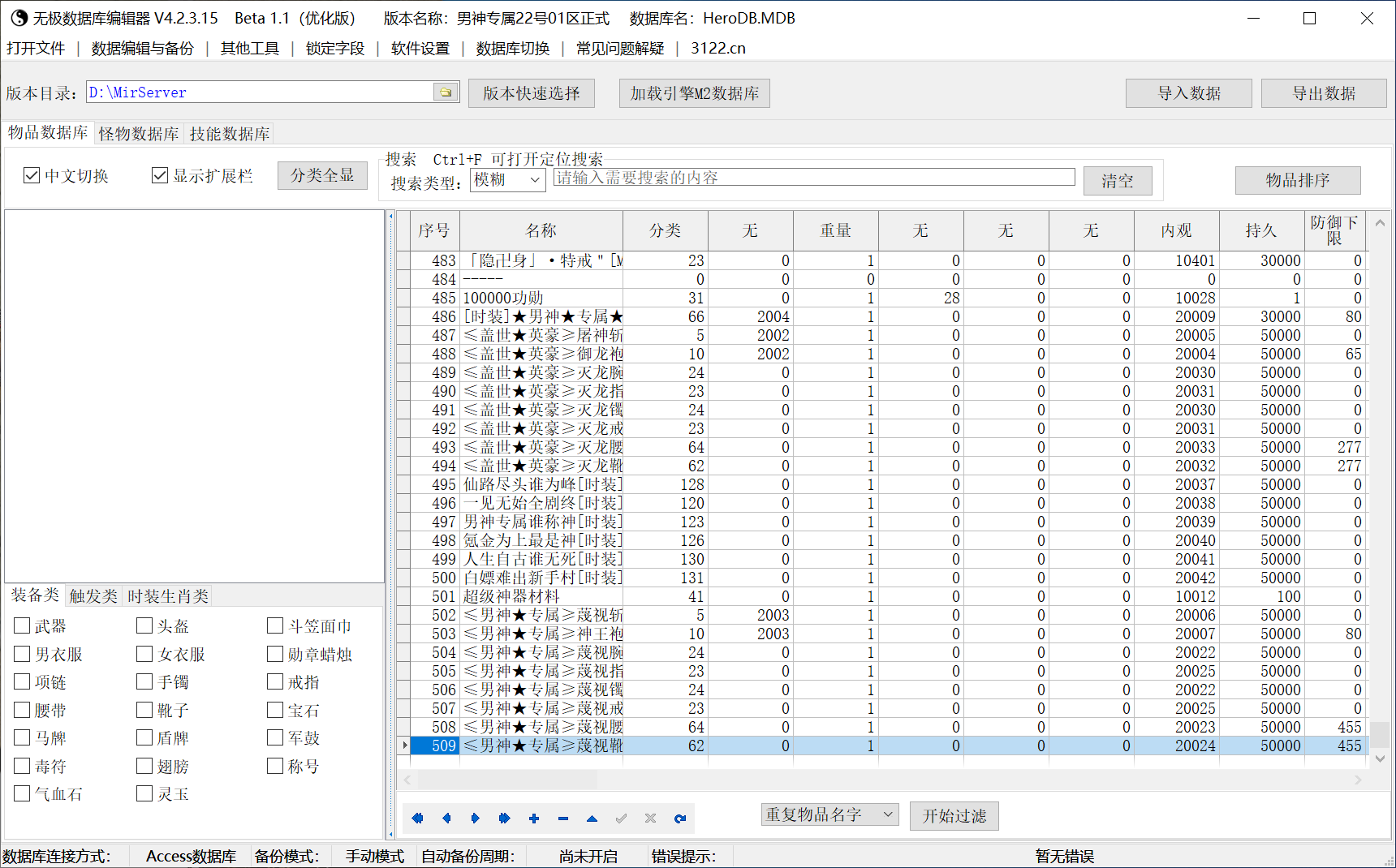The height and width of the screenshot is (868, 1396).
Task: Switch to the 技能数据库 tab
Action: 230,133
